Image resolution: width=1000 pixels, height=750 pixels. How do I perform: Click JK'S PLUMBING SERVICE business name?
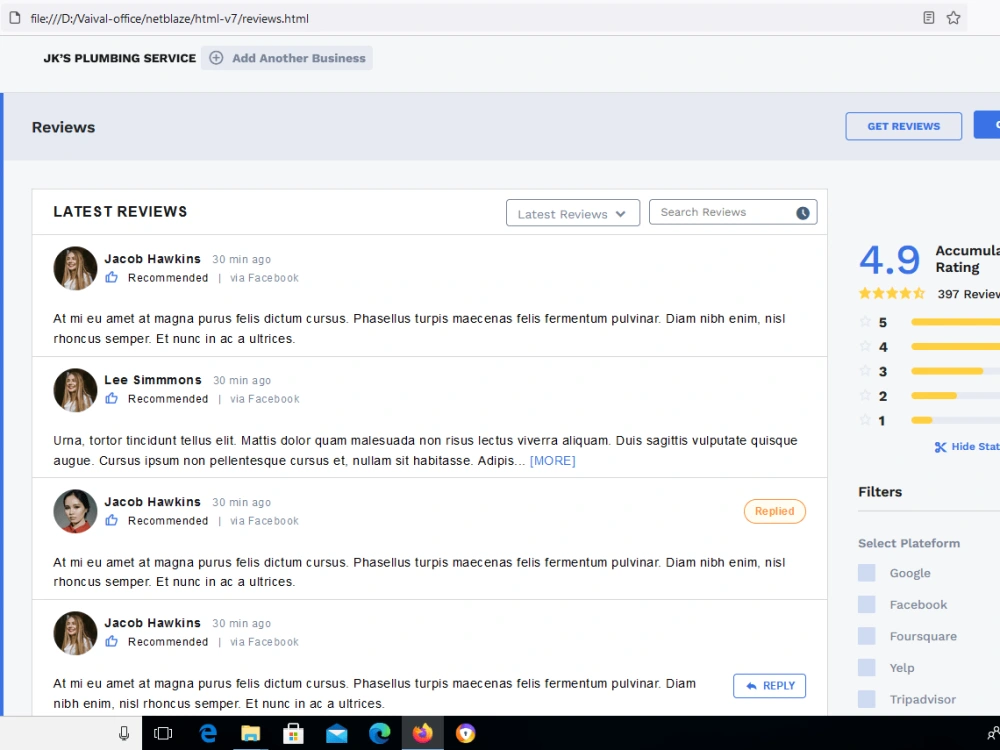pyautogui.click(x=120, y=58)
